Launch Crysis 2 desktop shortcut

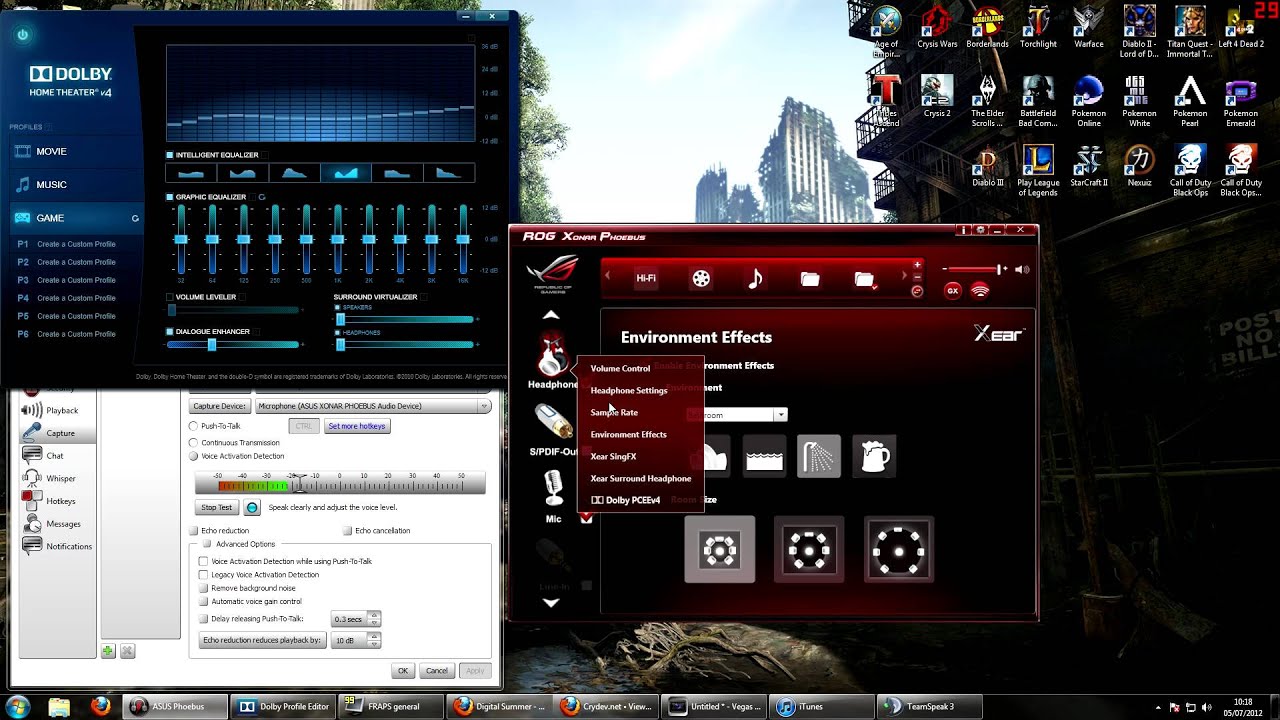click(937, 98)
